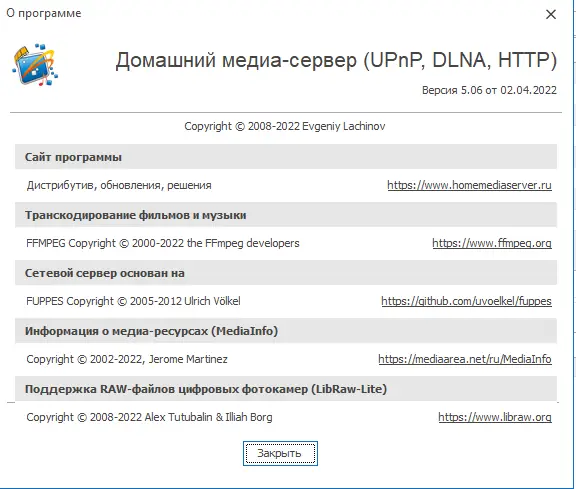Click the Home Media Server application logo
Image resolution: width=576 pixels, height=489 pixels.
tap(35, 65)
